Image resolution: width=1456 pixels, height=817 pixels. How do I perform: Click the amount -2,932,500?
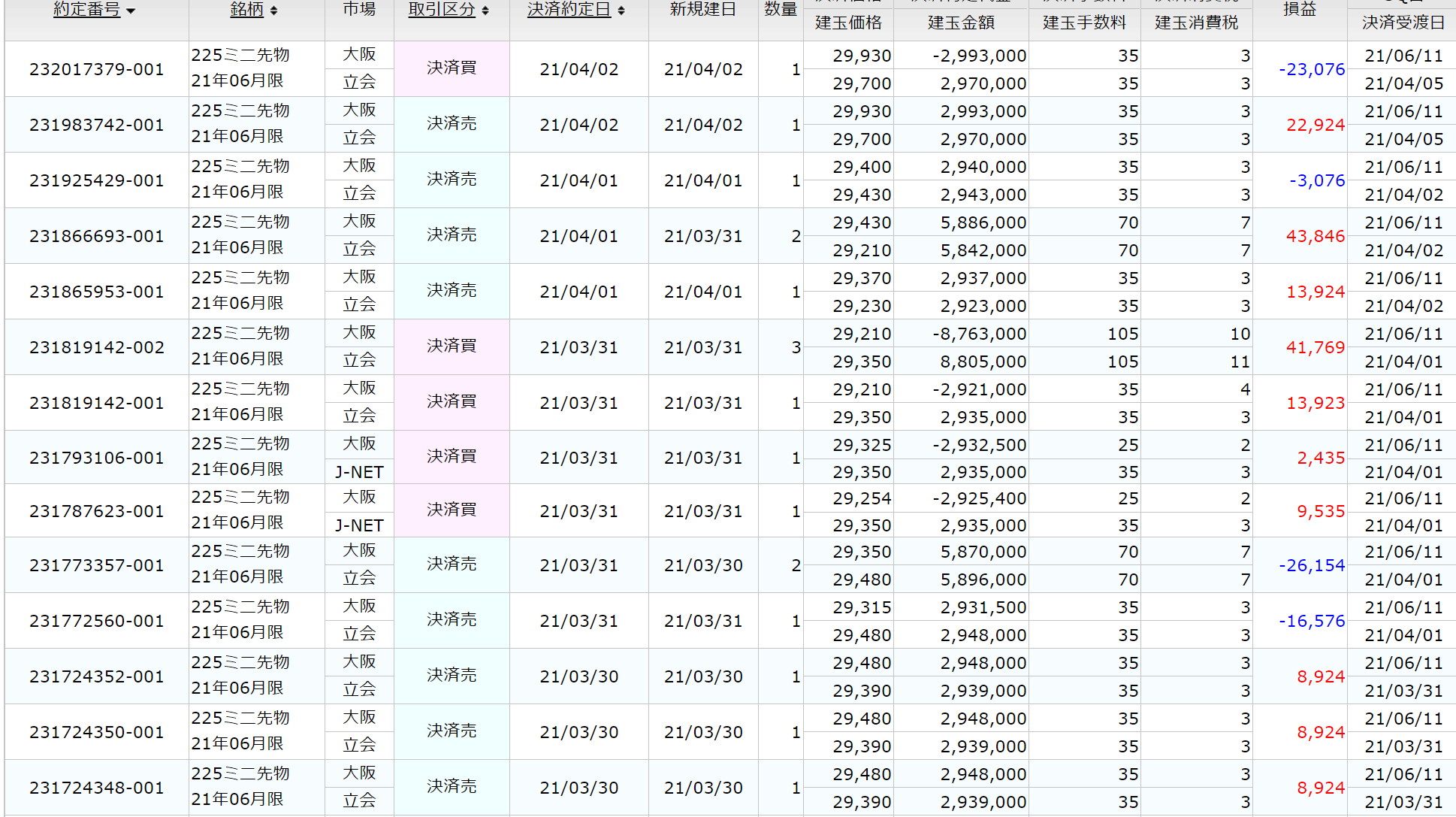(x=980, y=445)
